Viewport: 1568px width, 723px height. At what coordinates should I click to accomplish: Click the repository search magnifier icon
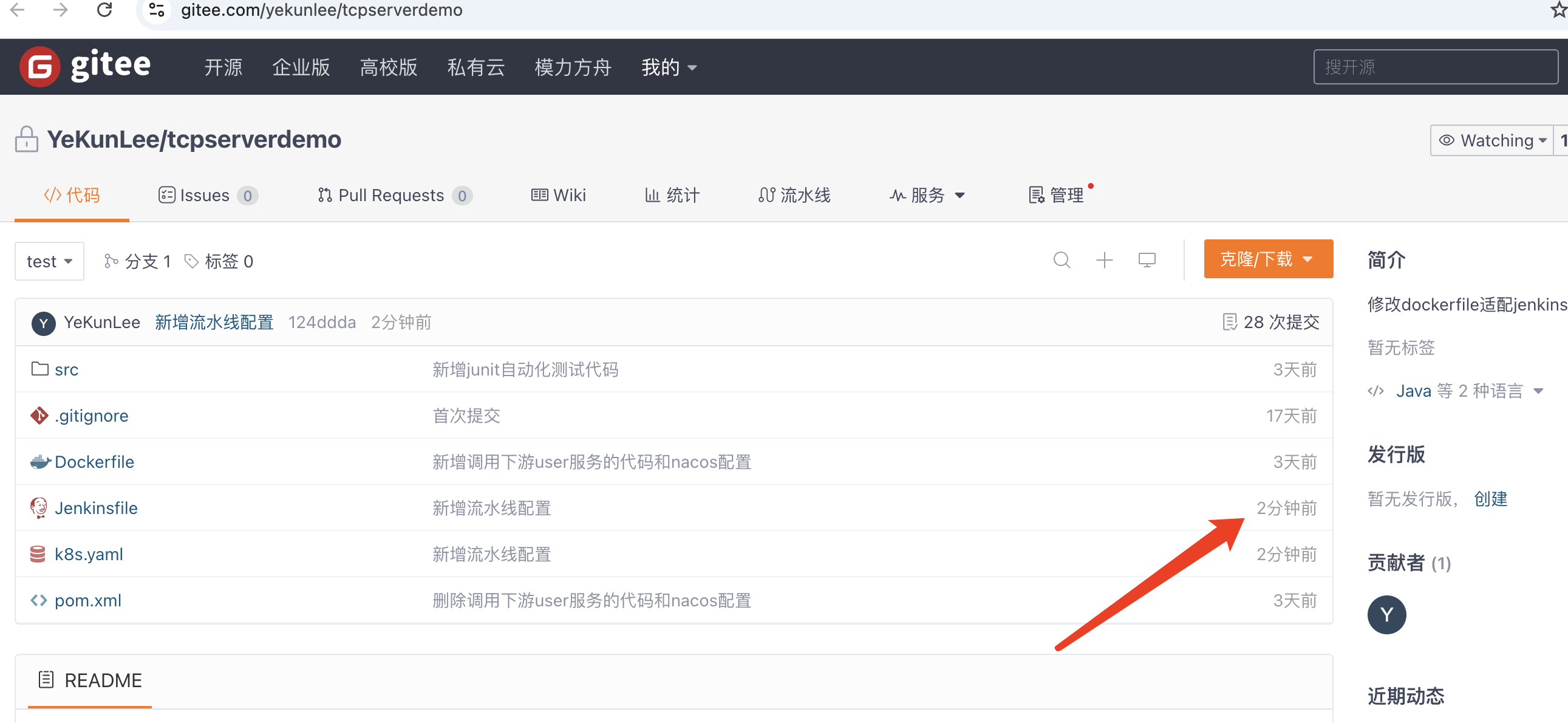[x=1062, y=260]
